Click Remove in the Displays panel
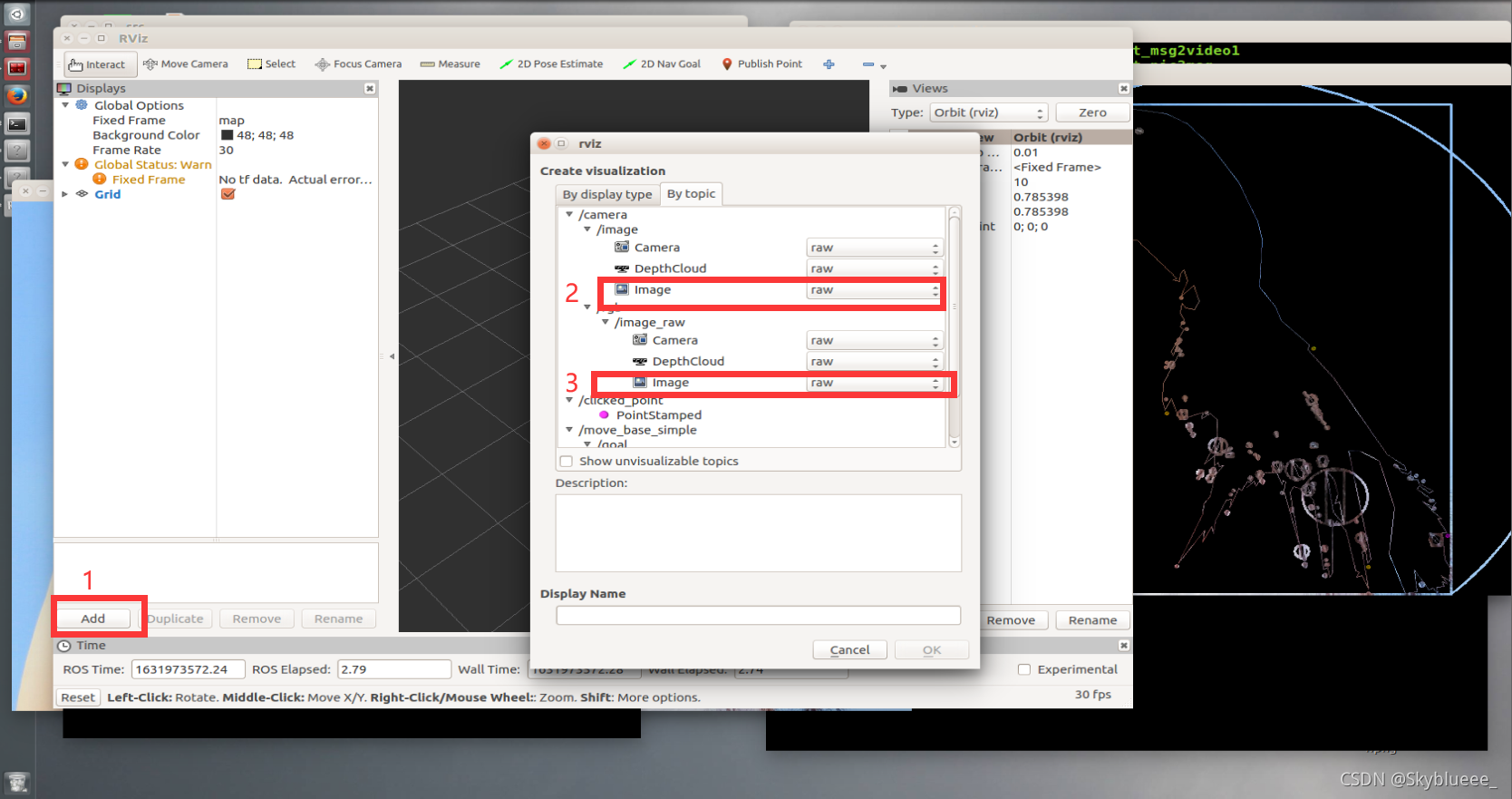Image resolution: width=1512 pixels, height=799 pixels. pyautogui.click(x=257, y=619)
